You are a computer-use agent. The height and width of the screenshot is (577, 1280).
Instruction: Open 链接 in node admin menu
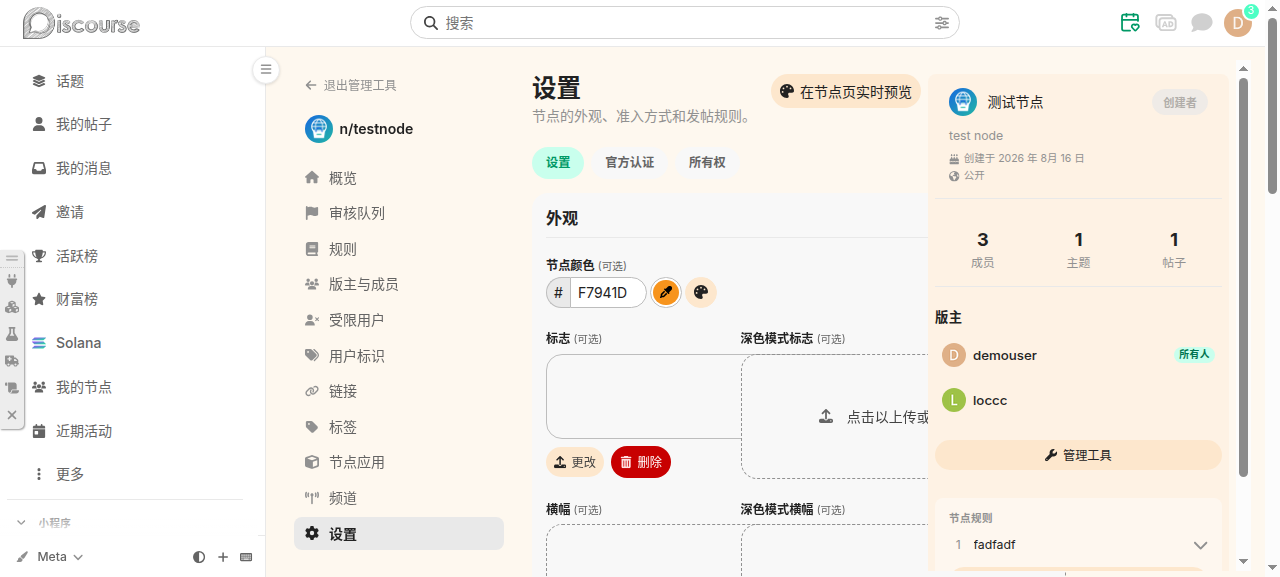point(399,391)
